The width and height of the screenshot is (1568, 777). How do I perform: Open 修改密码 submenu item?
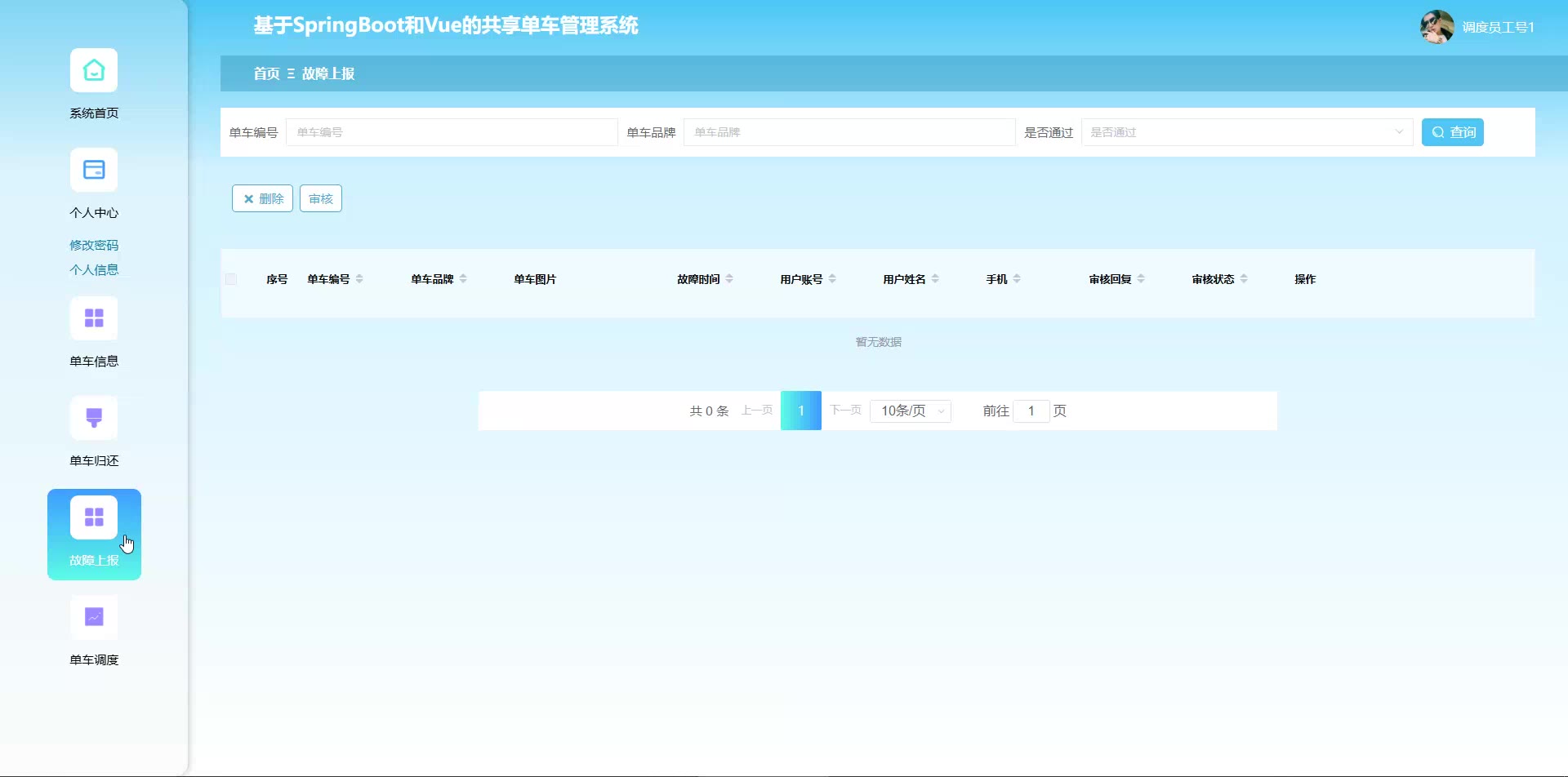(x=94, y=245)
